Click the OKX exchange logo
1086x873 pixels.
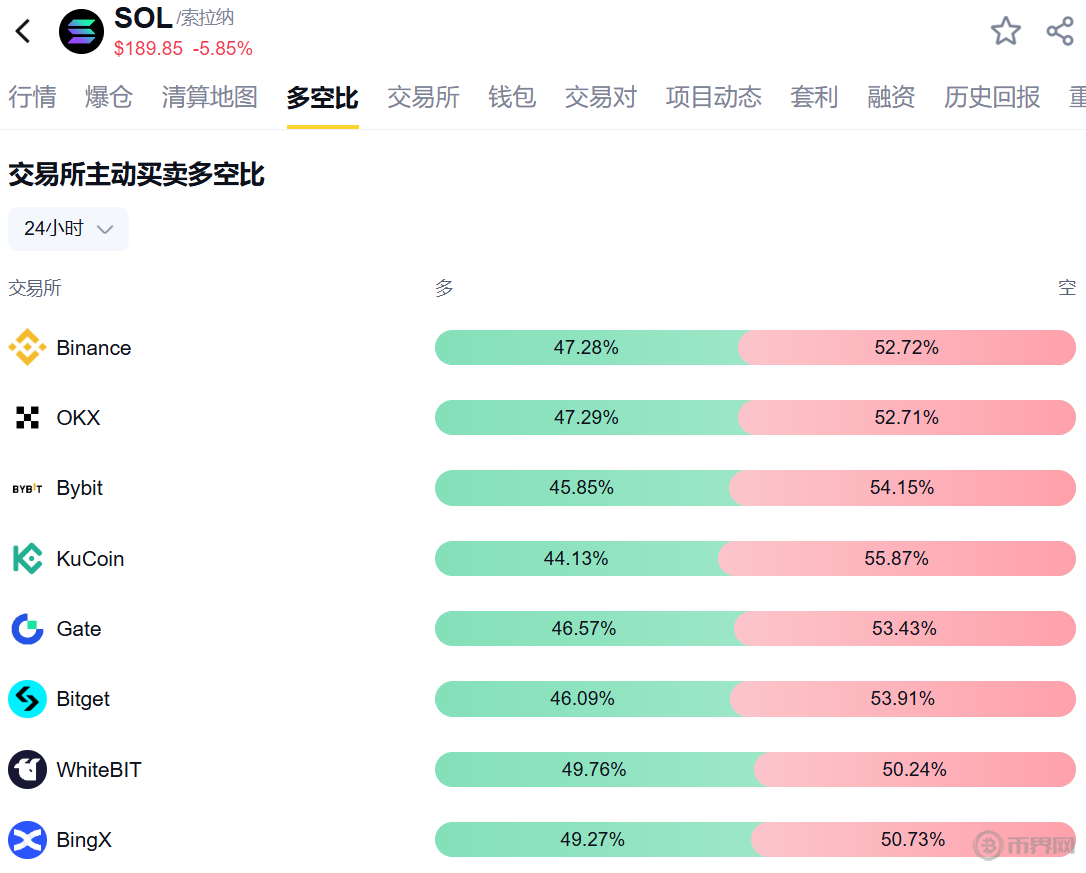tap(27, 418)
